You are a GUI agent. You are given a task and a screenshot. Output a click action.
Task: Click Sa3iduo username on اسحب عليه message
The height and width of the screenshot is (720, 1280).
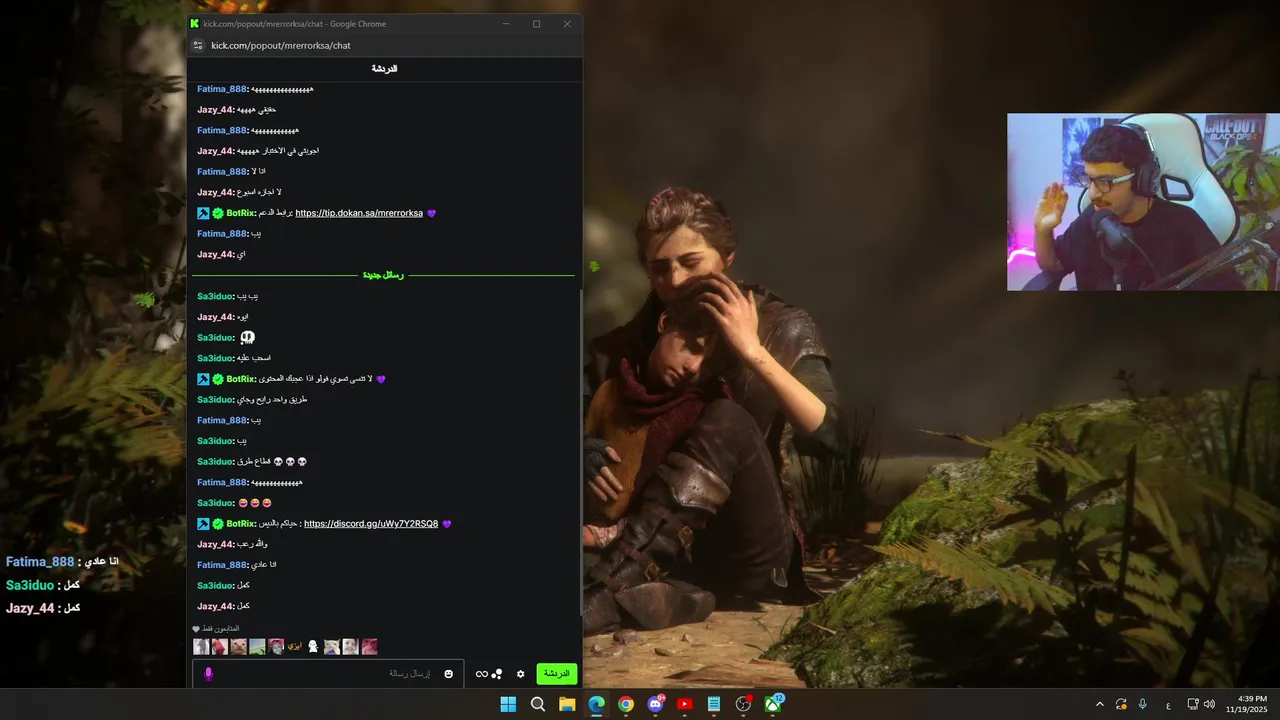click(x=215, y=358)
